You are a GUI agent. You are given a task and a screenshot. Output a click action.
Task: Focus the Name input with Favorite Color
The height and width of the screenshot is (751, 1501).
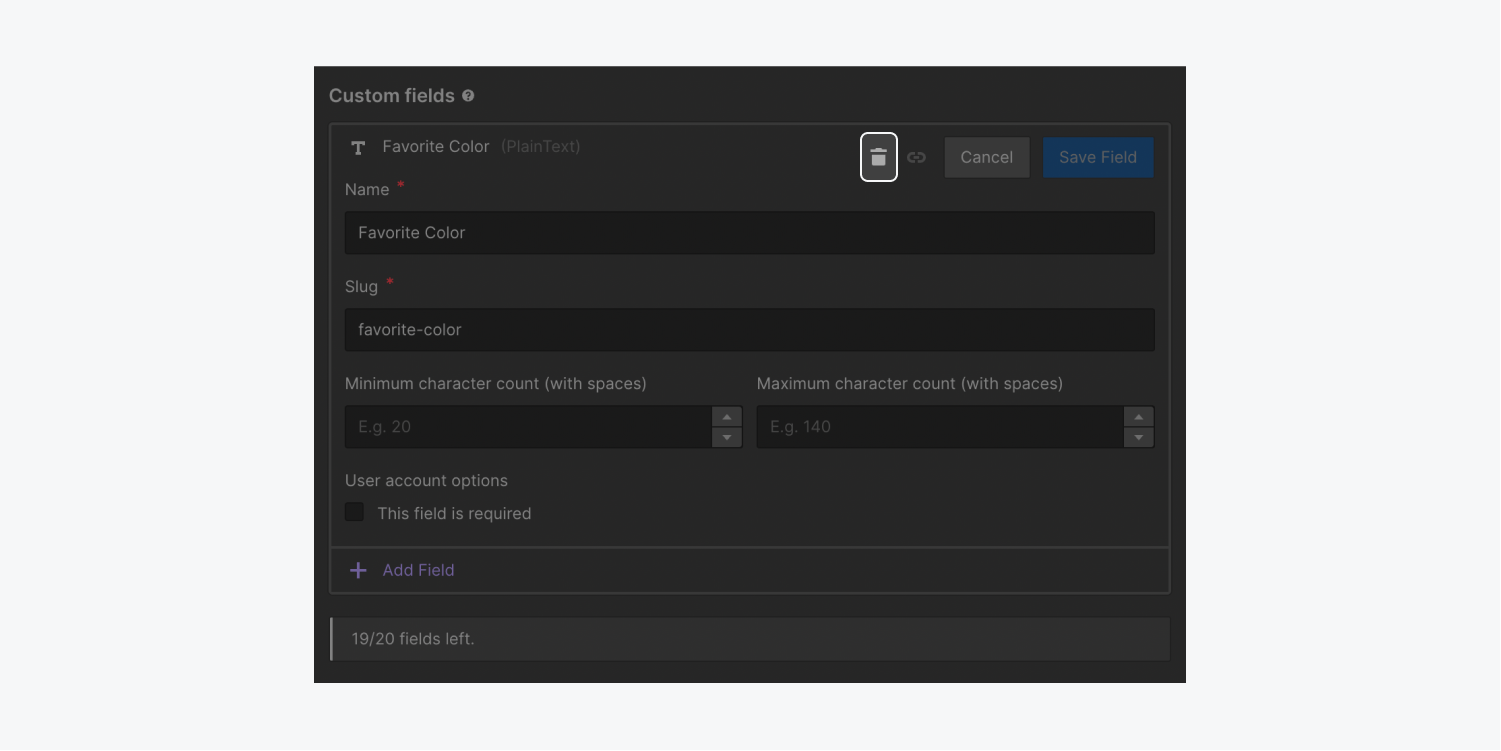click(x=750, y=232)
